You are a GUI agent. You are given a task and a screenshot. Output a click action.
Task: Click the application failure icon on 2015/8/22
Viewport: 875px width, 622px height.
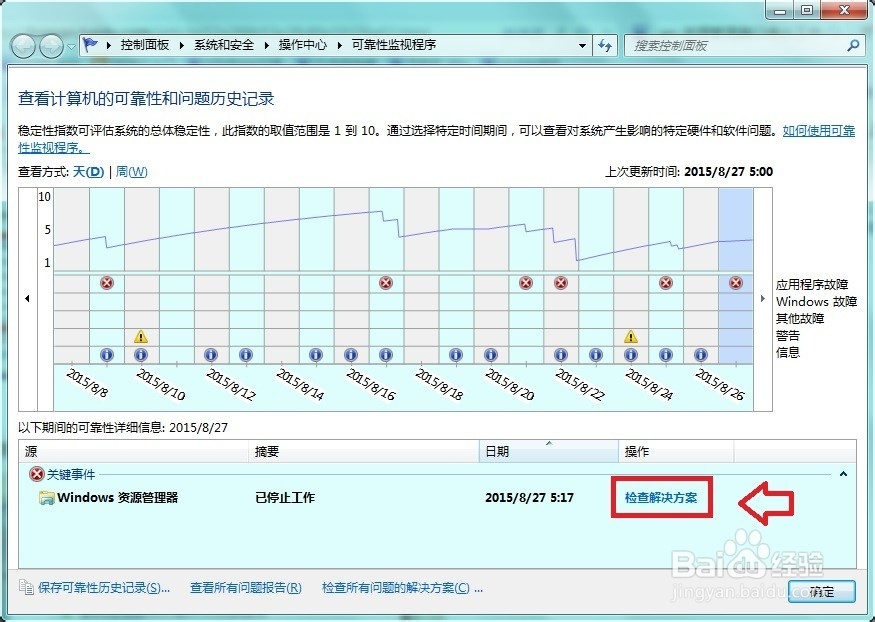click(x=561, y=283)
